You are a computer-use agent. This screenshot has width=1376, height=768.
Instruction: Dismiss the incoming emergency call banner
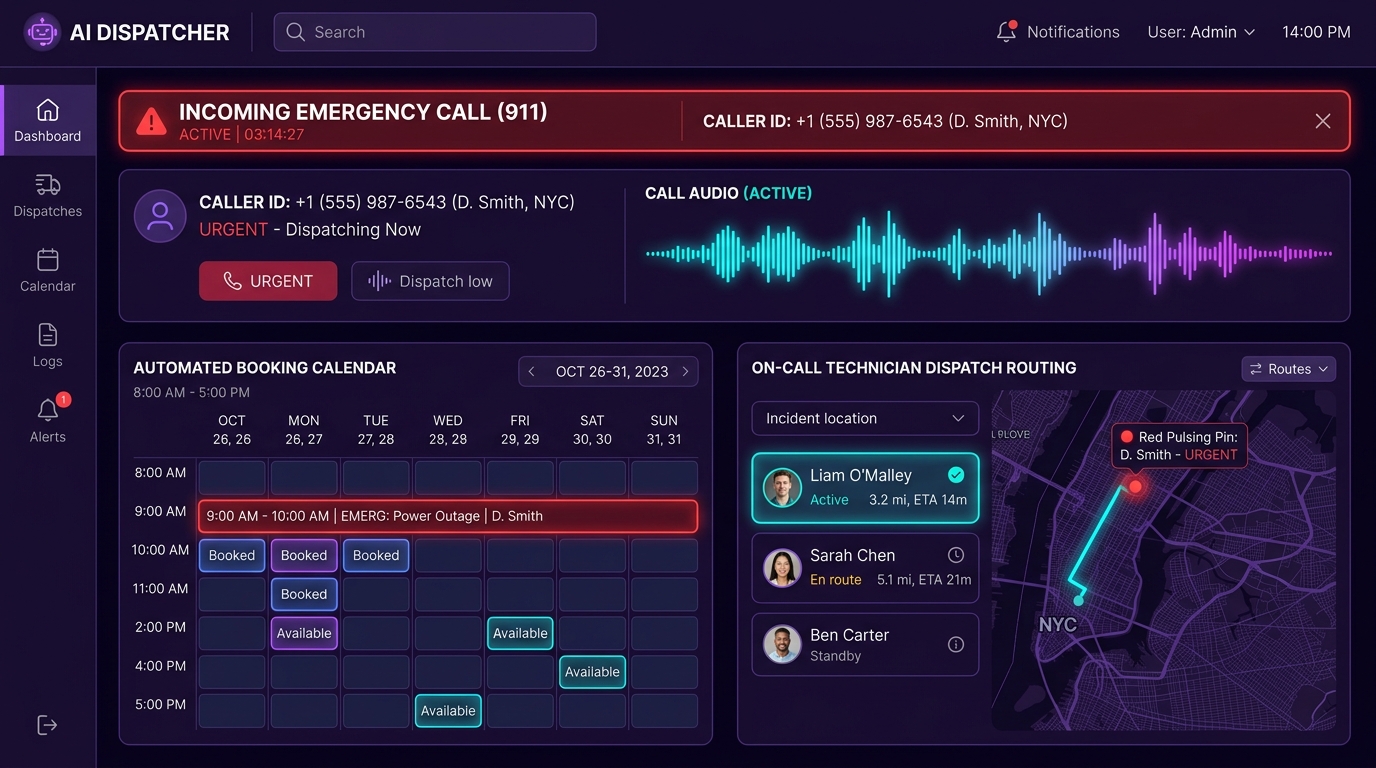(x=1322, y=121)
